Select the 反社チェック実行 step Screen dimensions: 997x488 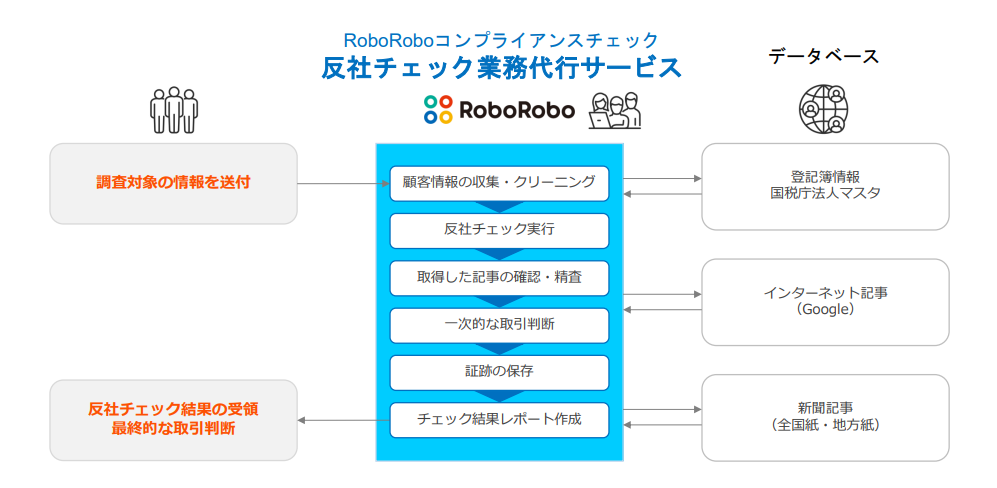pos(499,229)
